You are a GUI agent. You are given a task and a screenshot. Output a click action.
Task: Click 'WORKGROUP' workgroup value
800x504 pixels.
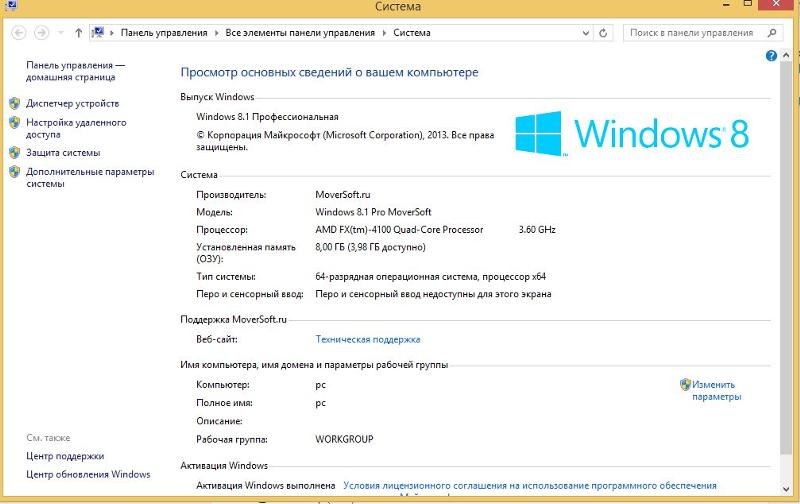[344, 439]
